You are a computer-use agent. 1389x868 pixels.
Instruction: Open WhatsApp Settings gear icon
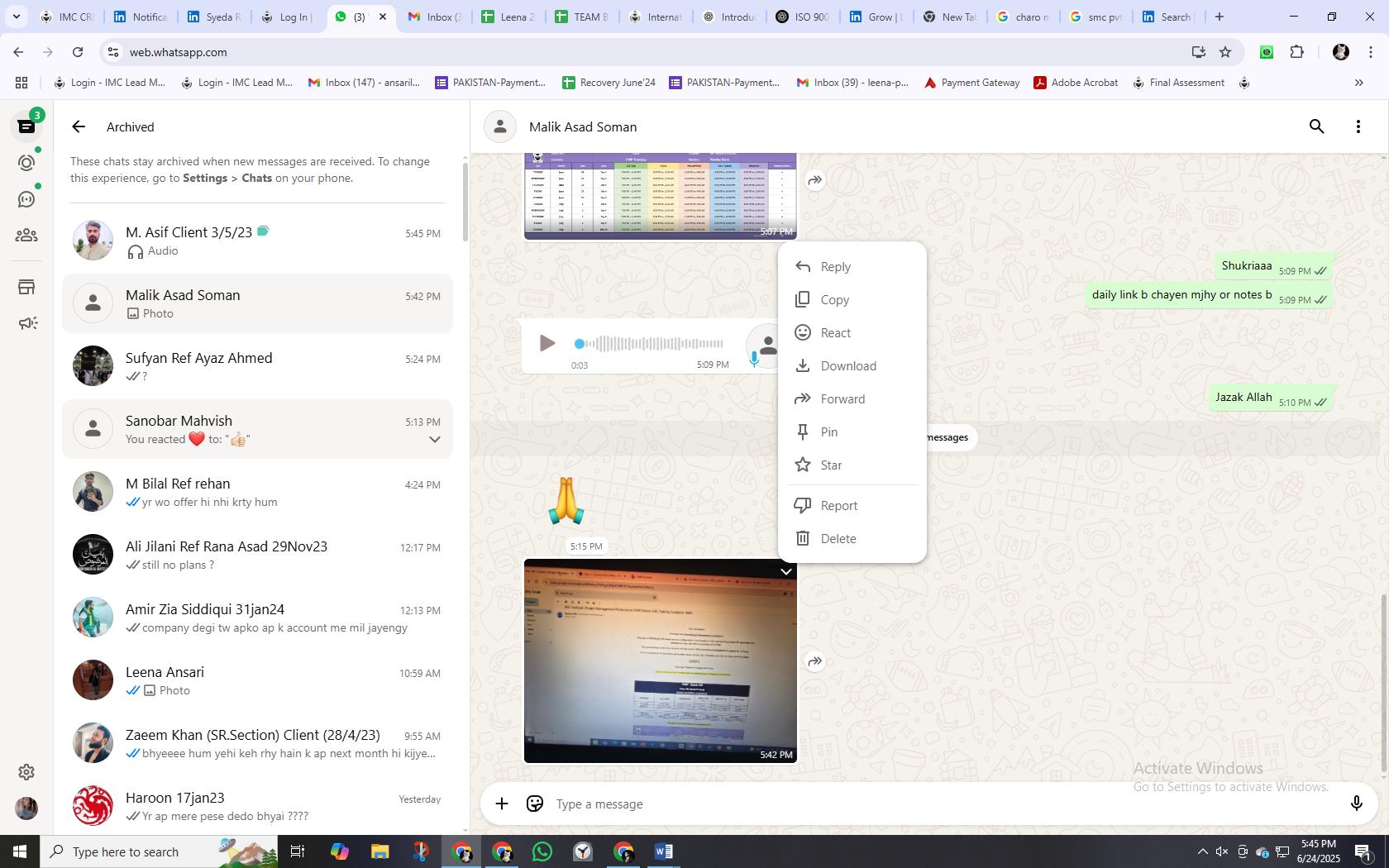tap(26, 771)
